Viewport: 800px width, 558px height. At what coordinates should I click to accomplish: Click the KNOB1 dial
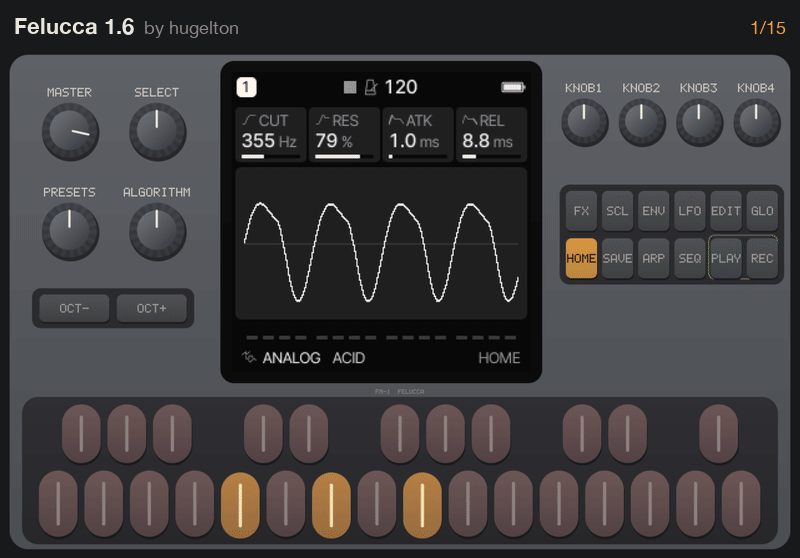pyautogui.click(x=585, y=123)
